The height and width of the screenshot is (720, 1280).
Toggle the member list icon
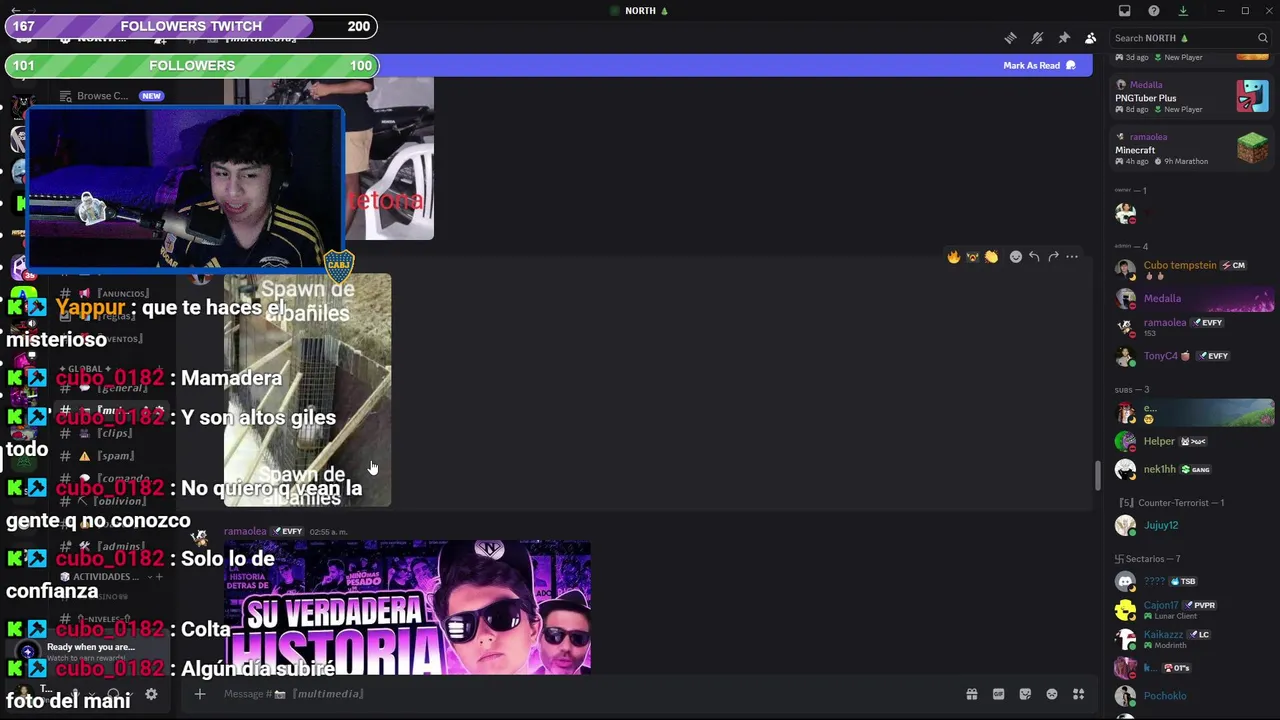(x=1090, y=38)
